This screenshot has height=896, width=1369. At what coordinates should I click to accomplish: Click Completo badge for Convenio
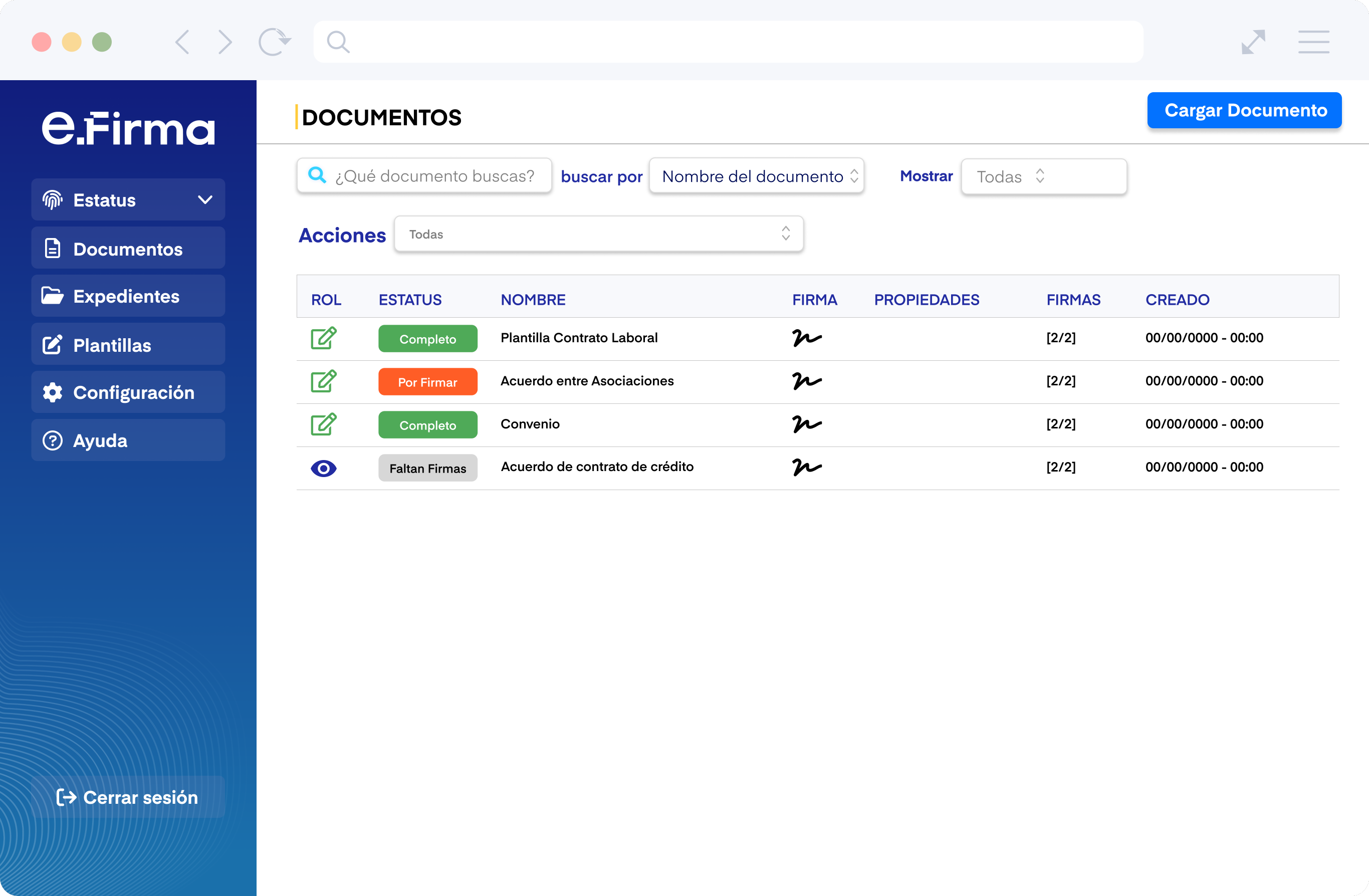[428, 425]
